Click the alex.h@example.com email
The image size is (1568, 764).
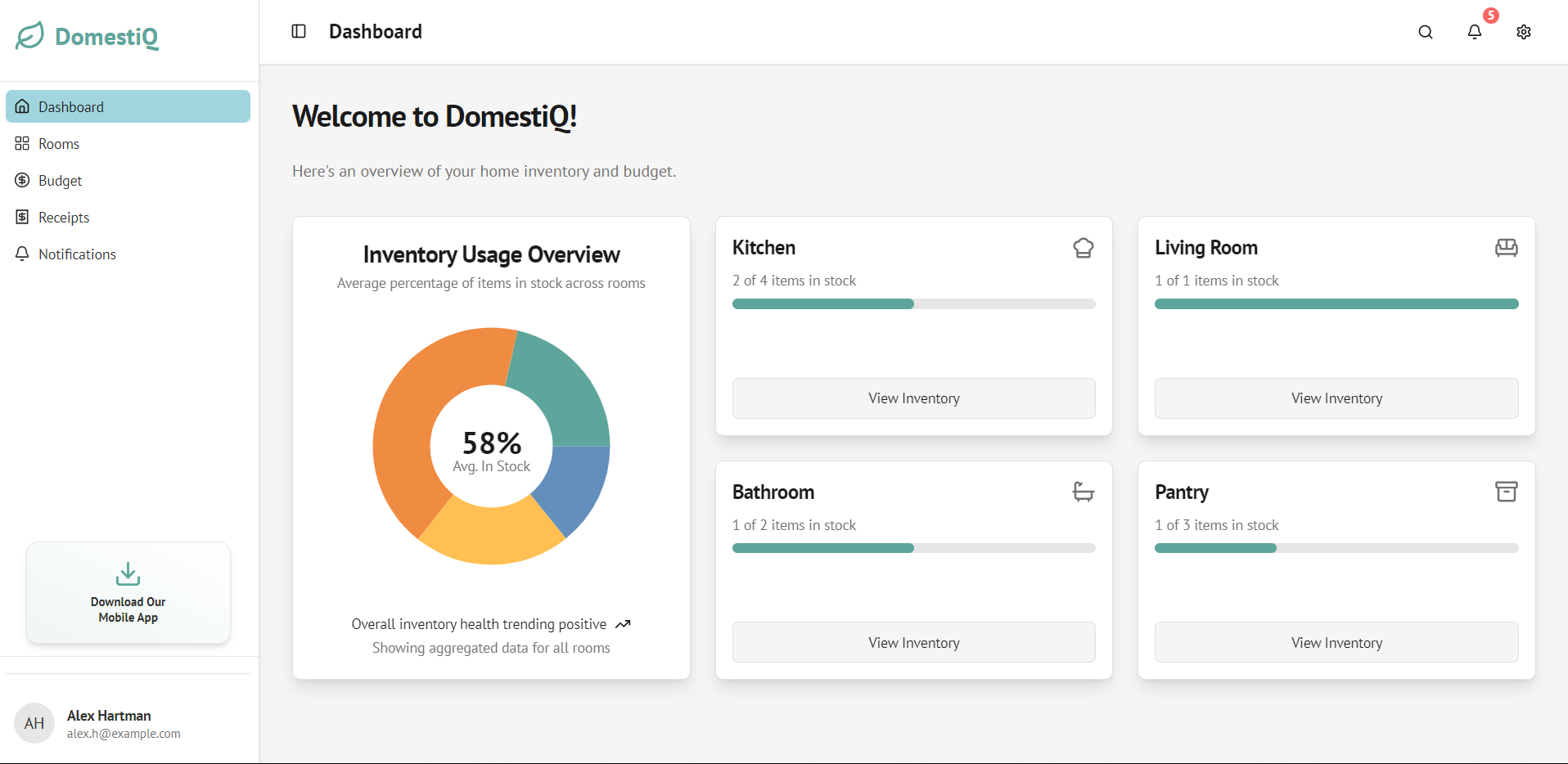pos(124,734)
